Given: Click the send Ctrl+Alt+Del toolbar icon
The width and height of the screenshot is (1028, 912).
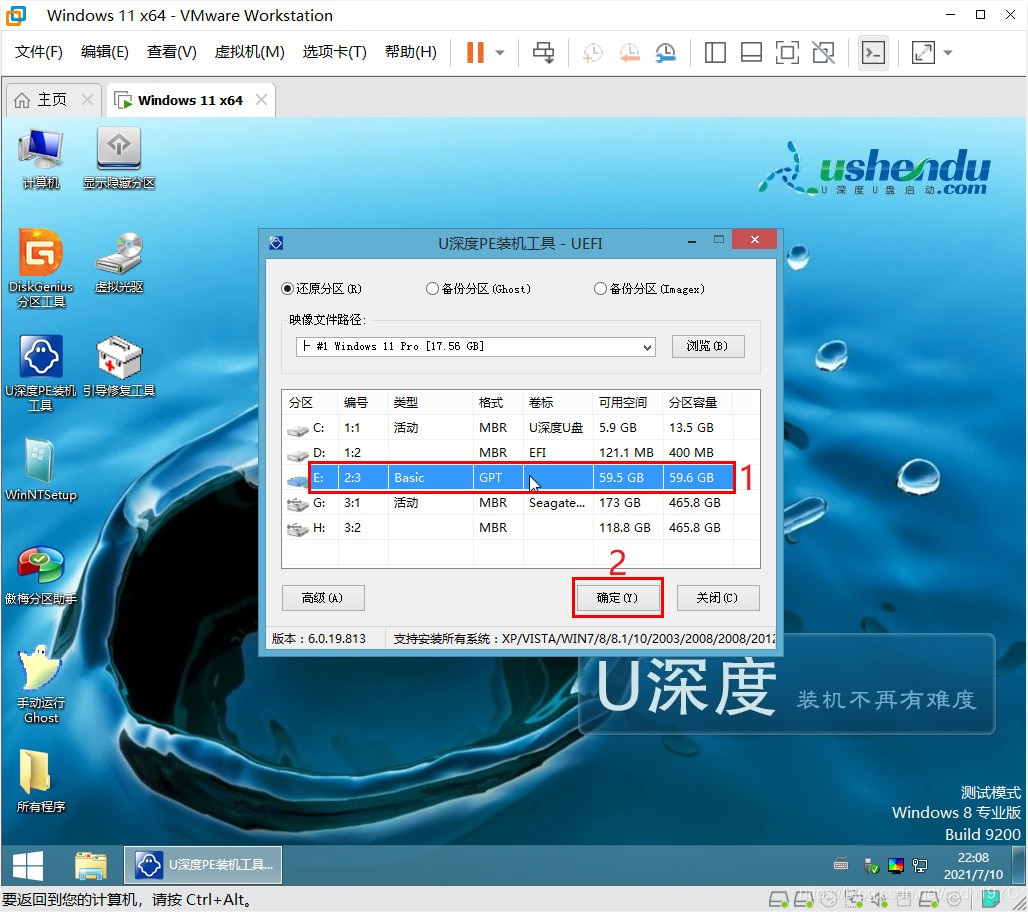Looking at the screenshot, I should tap(544, 52).
